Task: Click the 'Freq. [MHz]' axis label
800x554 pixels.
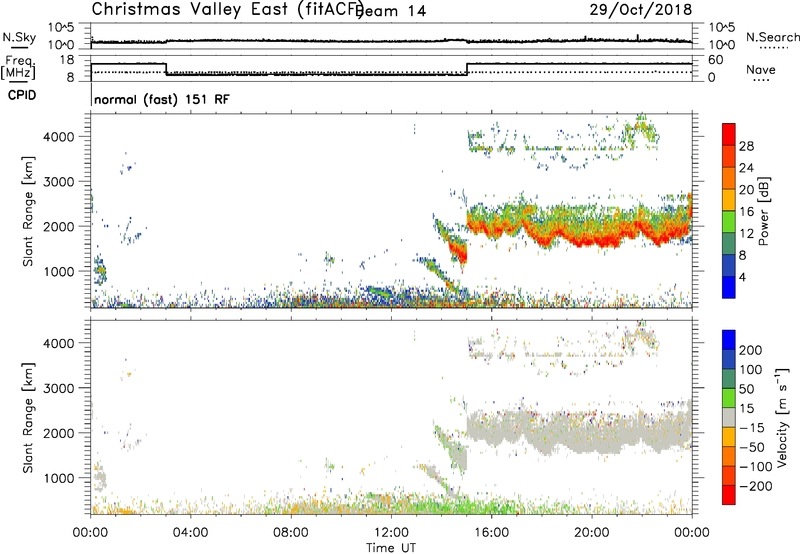Action: (19, 68)
